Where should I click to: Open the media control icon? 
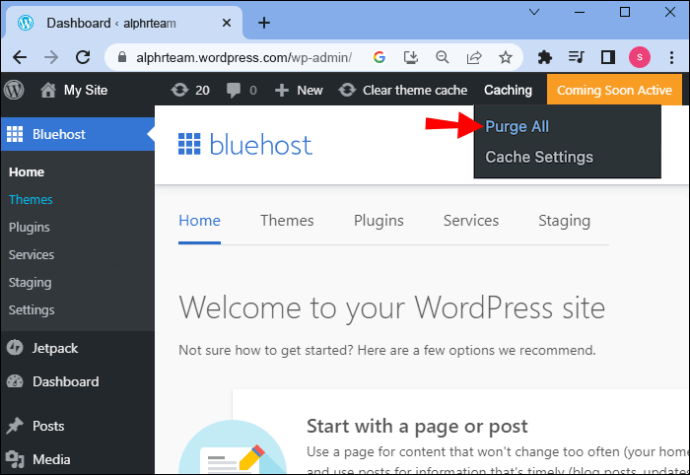(x=576, y=57)
